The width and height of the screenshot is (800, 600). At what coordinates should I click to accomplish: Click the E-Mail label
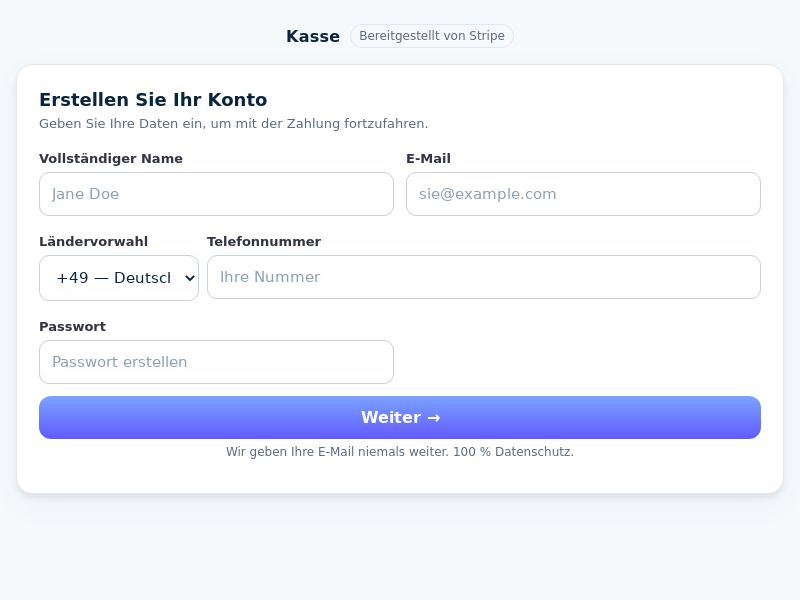[x=428, y=158]
